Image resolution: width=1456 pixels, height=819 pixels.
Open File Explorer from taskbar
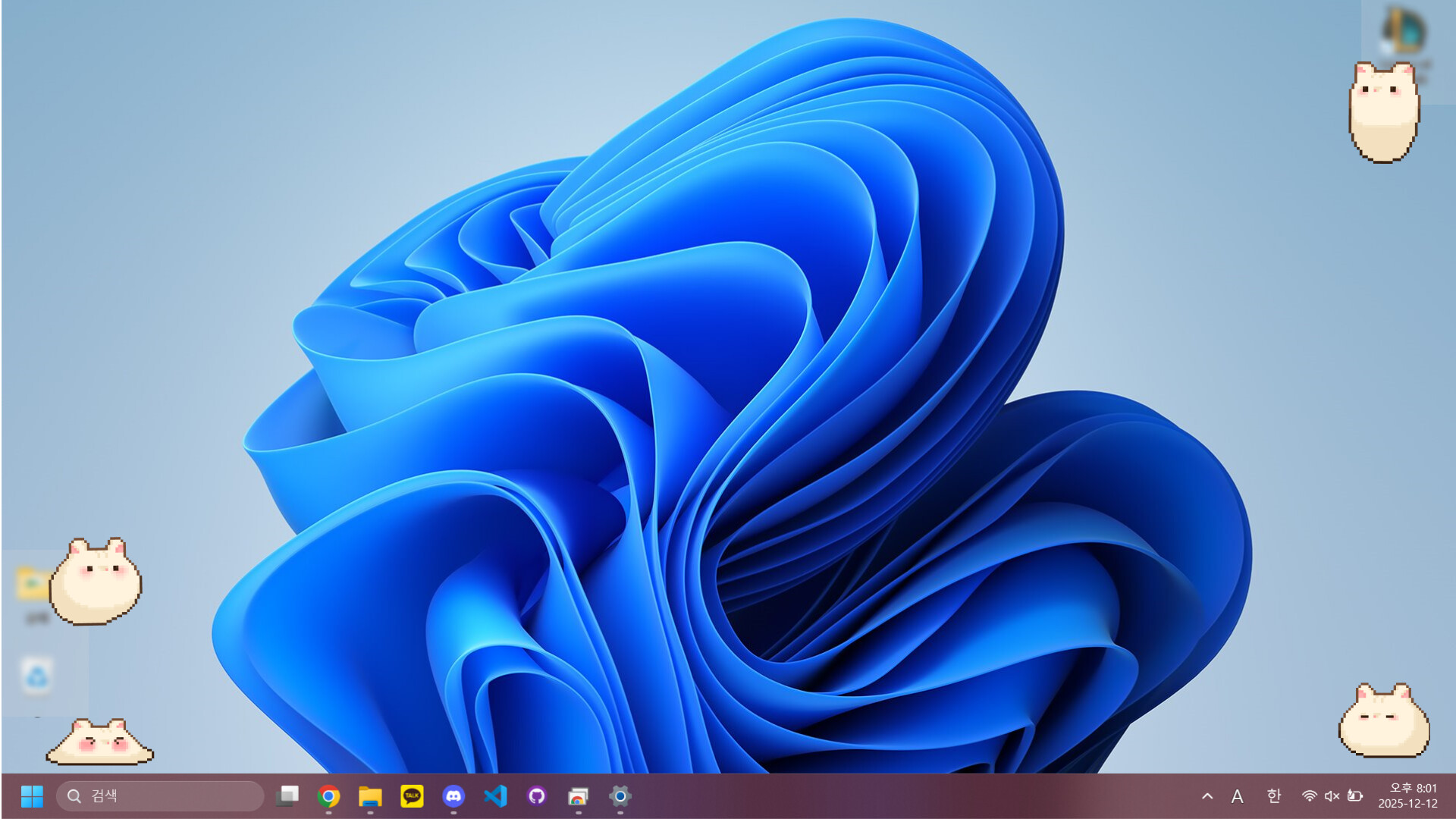coord(370,796)
